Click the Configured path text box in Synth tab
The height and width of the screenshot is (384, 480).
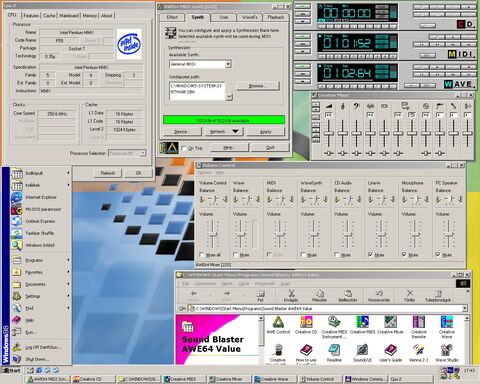coord(197,91)
